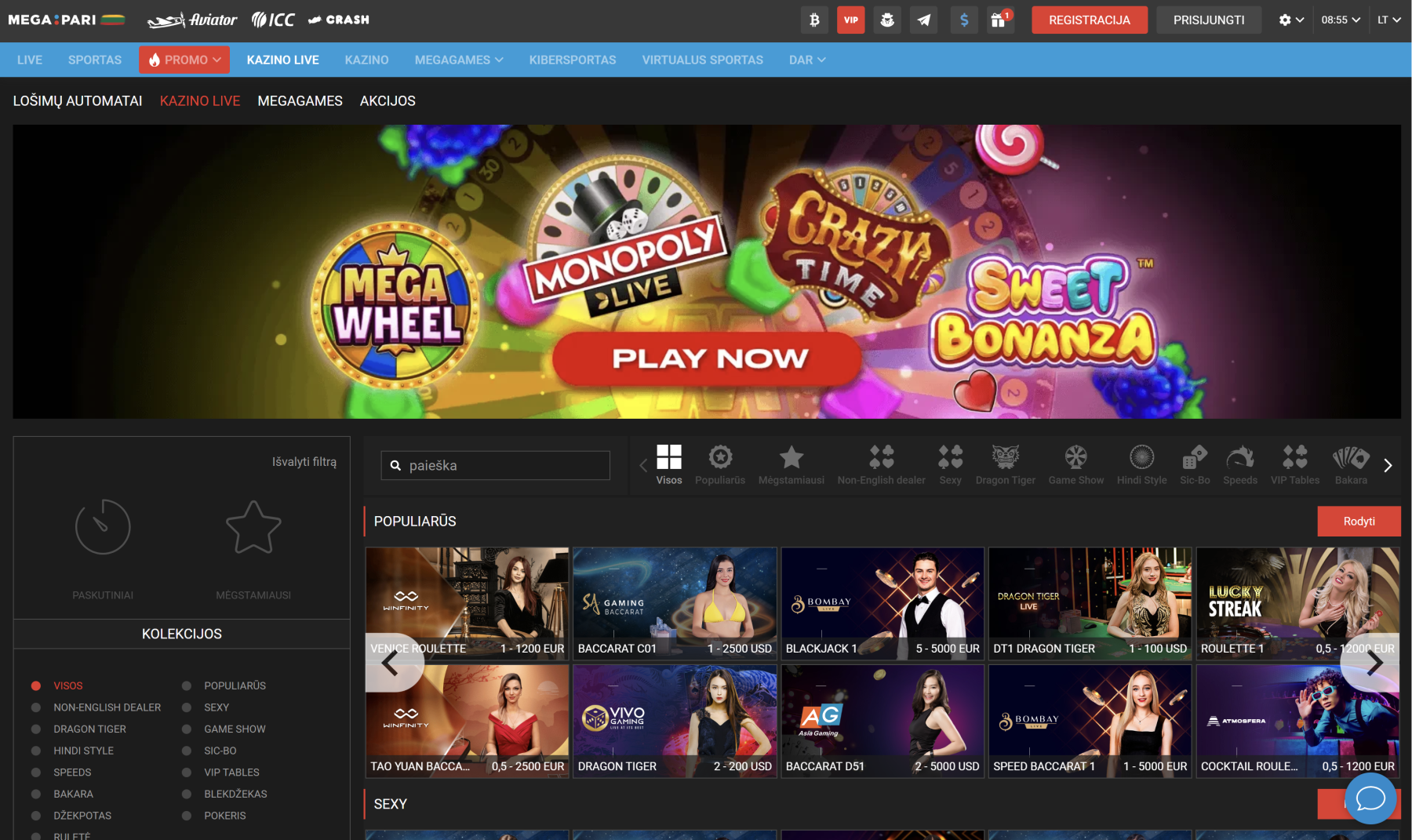Switch to Akcijos tab
The image size is (1412, 840).
[388, 100]
